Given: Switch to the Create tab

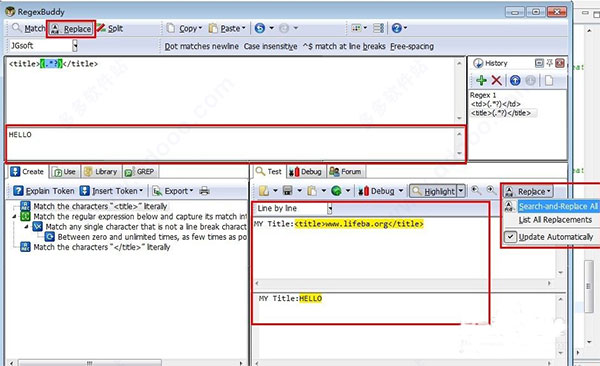Looking at the screenshot, I should click(x=27, y=172).
